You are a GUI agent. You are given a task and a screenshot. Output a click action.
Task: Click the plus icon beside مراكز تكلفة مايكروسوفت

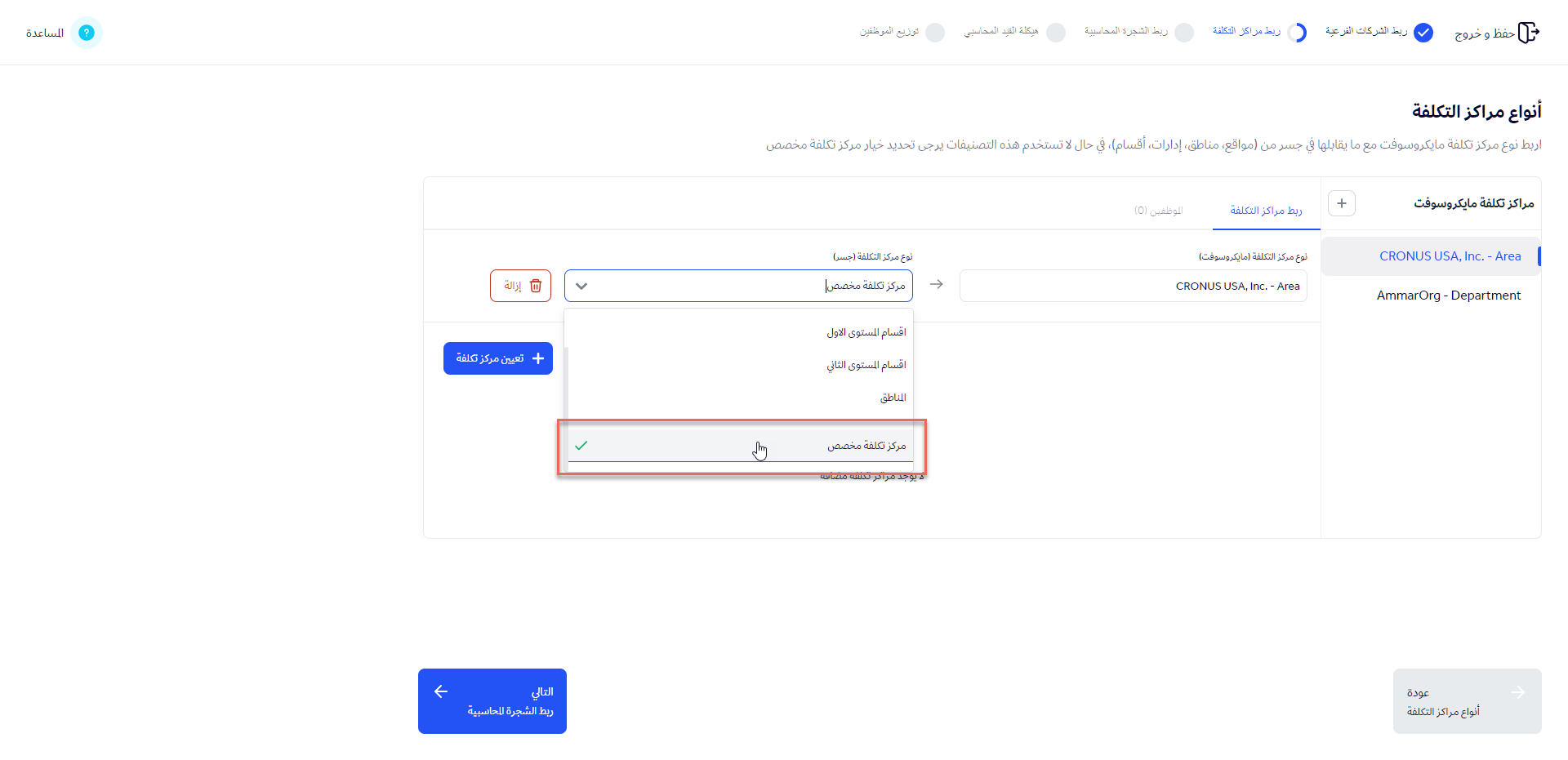point(1342,203)
